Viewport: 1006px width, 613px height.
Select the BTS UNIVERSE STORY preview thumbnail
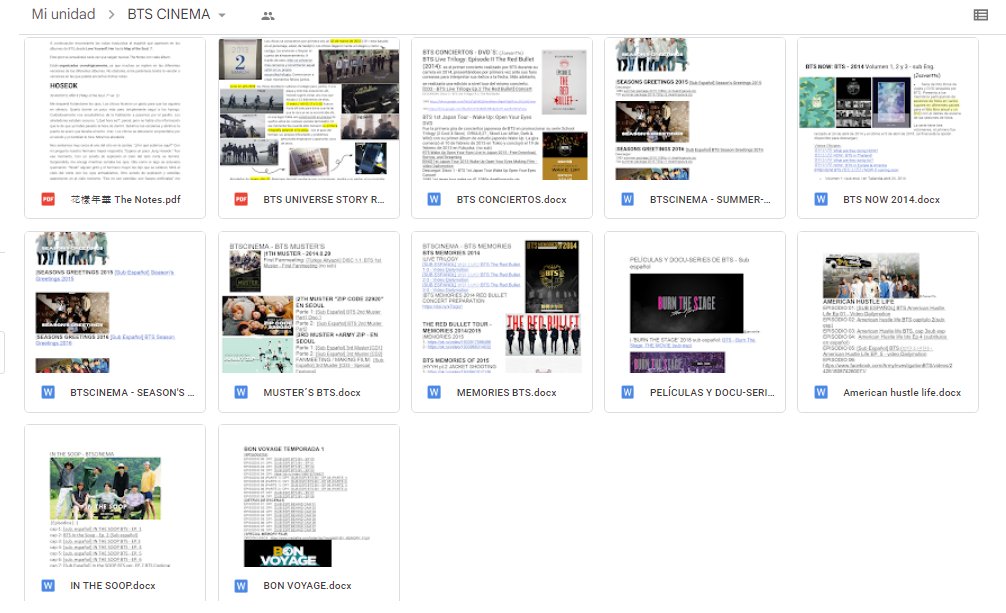click(x=309, y=109)
